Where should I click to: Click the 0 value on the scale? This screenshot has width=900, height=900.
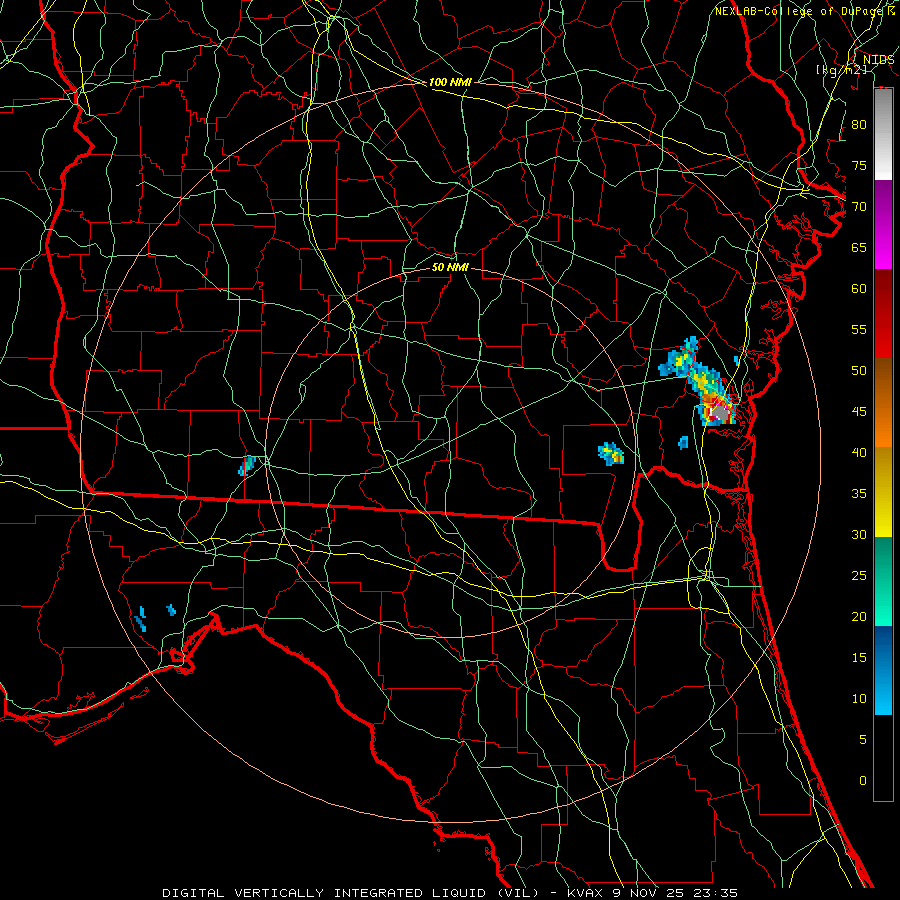[x=863, y=781]
